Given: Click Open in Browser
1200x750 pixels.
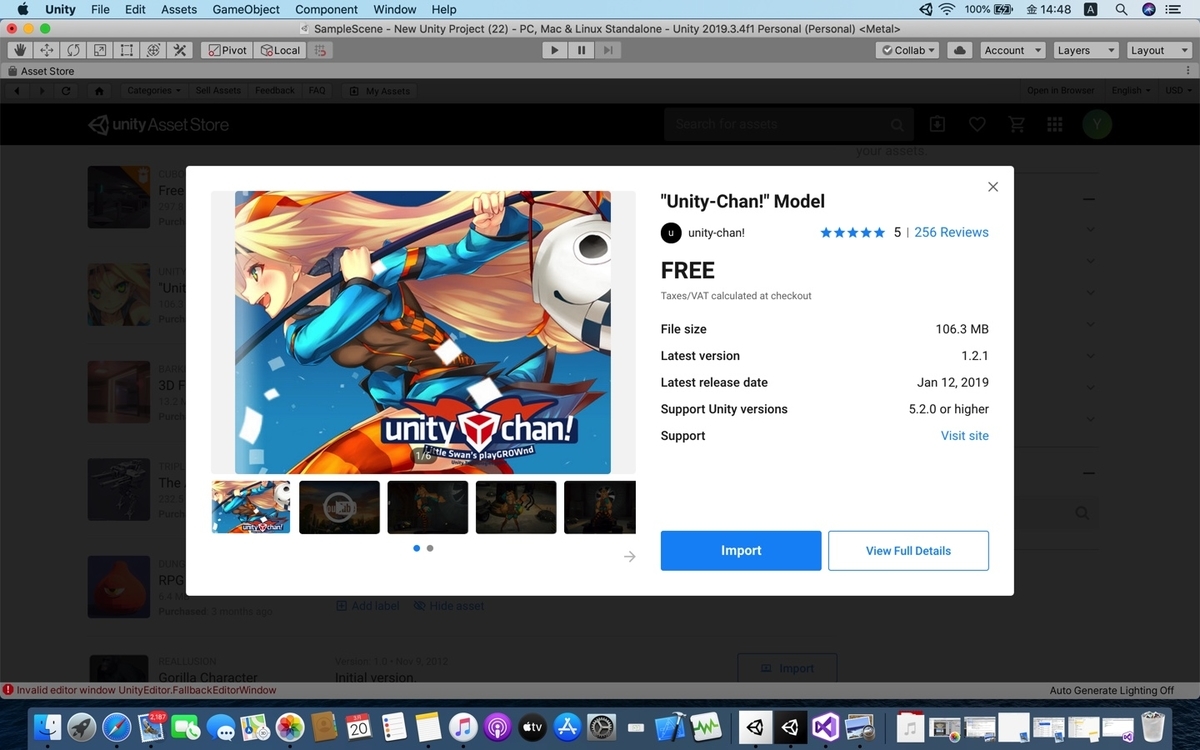Looking at the screenshot, I should point(1060,91).
